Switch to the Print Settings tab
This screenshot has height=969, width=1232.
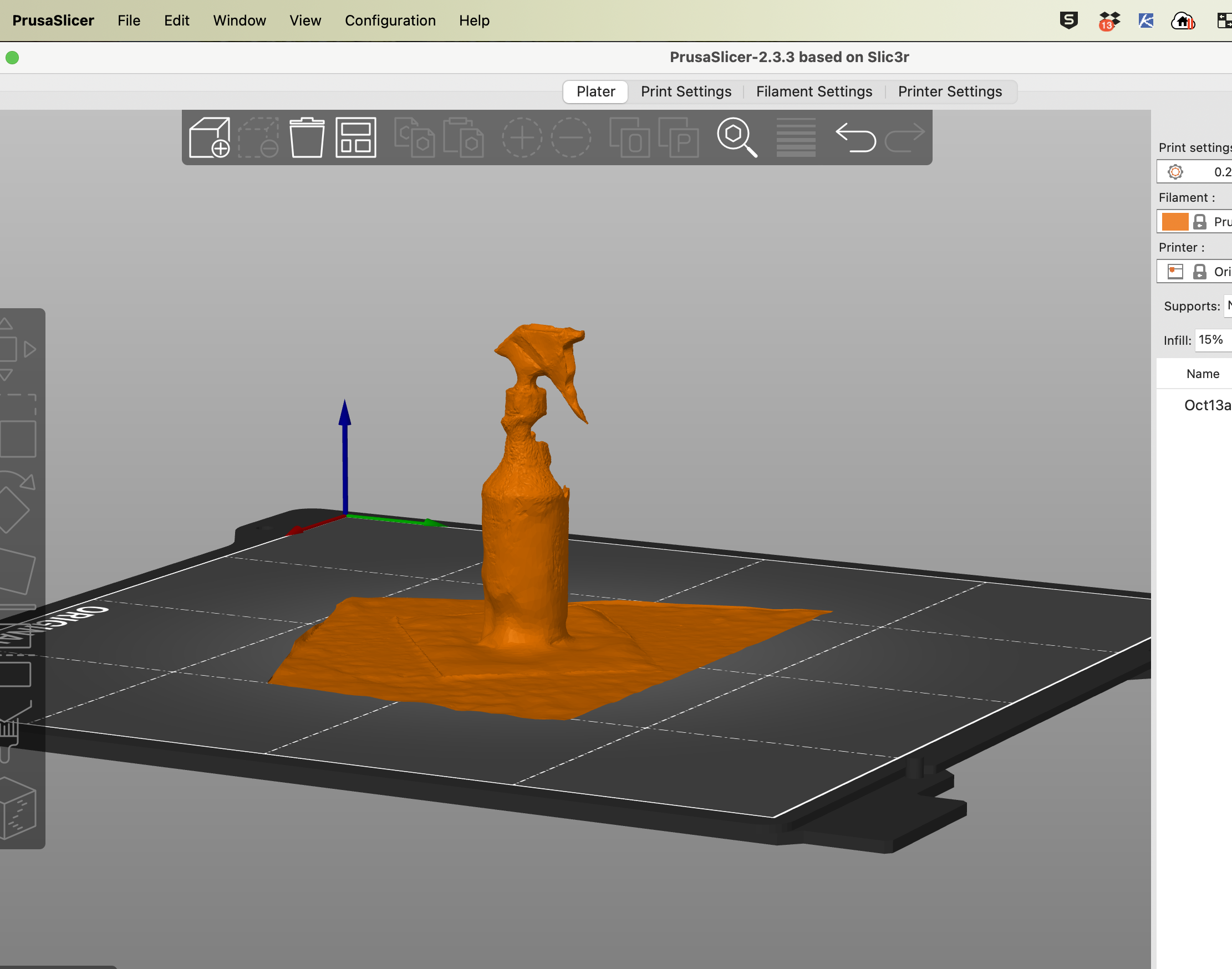tap(686, 92)
